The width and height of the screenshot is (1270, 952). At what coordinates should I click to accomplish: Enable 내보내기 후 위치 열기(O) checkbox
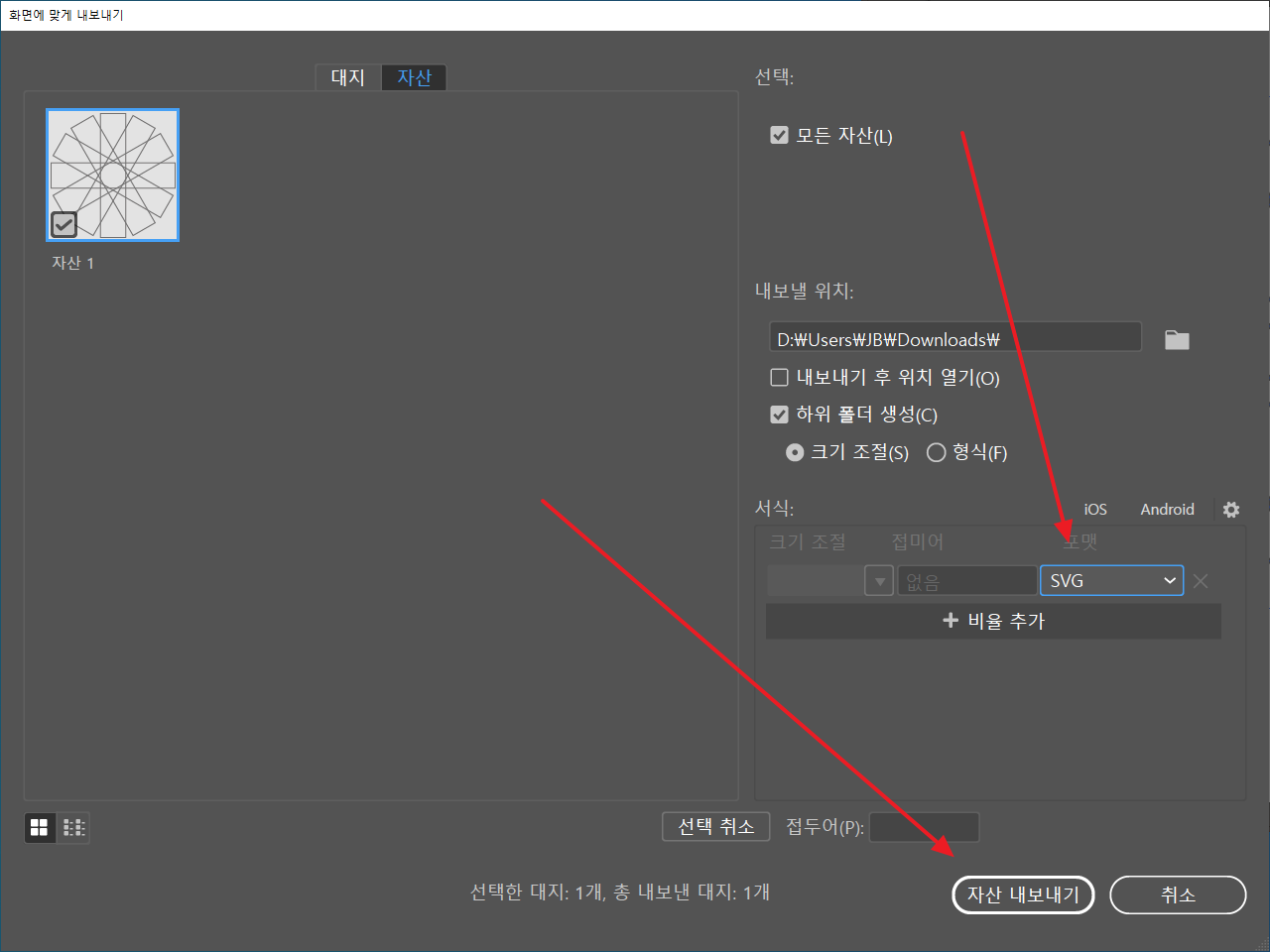tap(779, 377)
